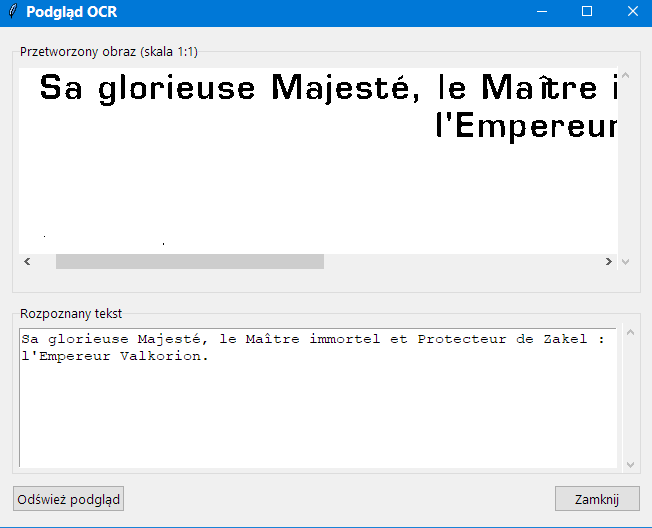
Task: Click down arrow of image preview vertical scrollbar
Action: click(x=625, y=262)
